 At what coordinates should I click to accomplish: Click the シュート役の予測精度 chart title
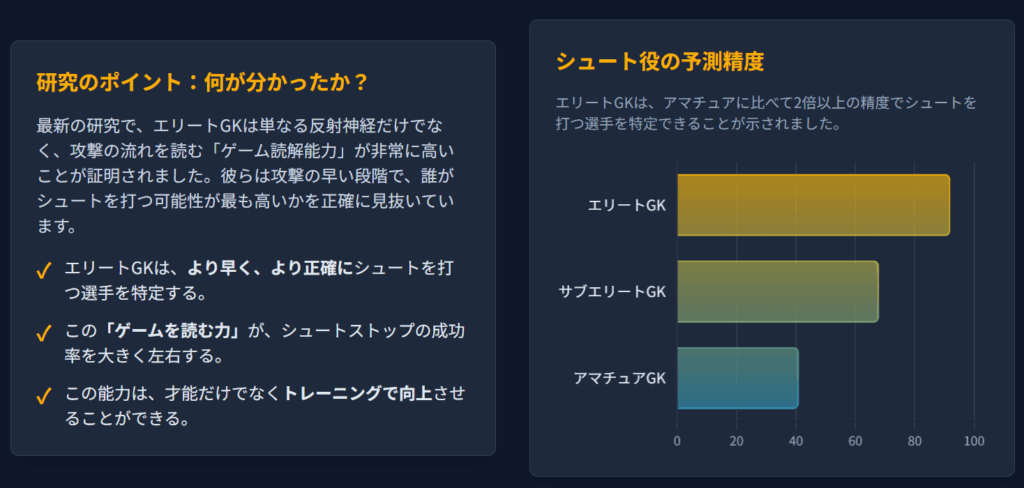[659, 62]
